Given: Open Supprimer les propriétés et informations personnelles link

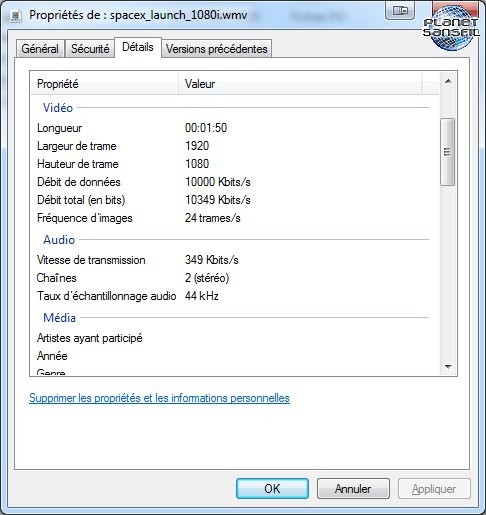Looking at the screenshot, I should pos(159,398).
